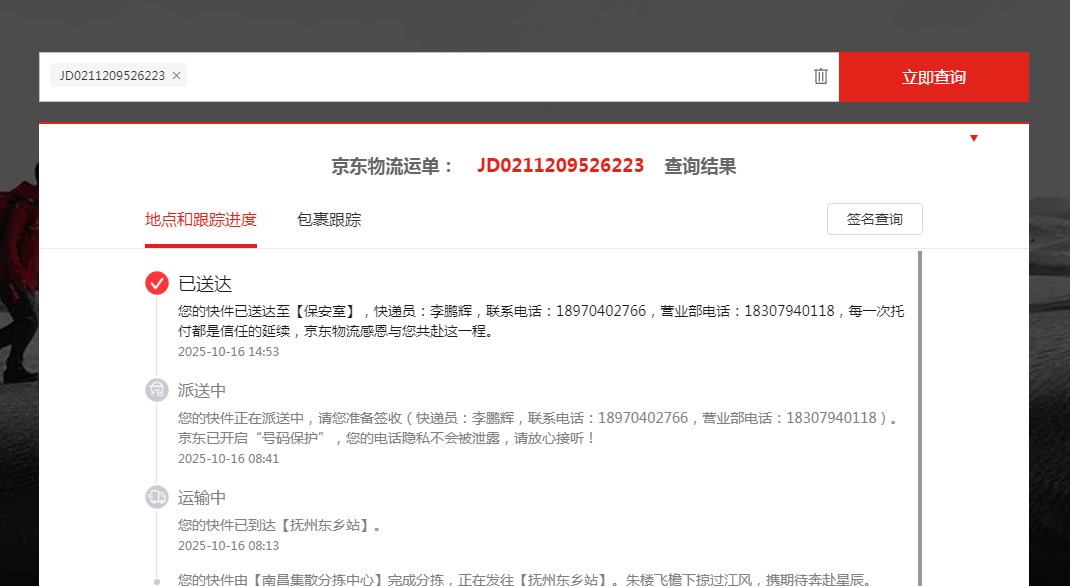Screen dimensions: 1070x586
Task: Open the 包裹跟踪 tab
Action: (x=329, y=220)
